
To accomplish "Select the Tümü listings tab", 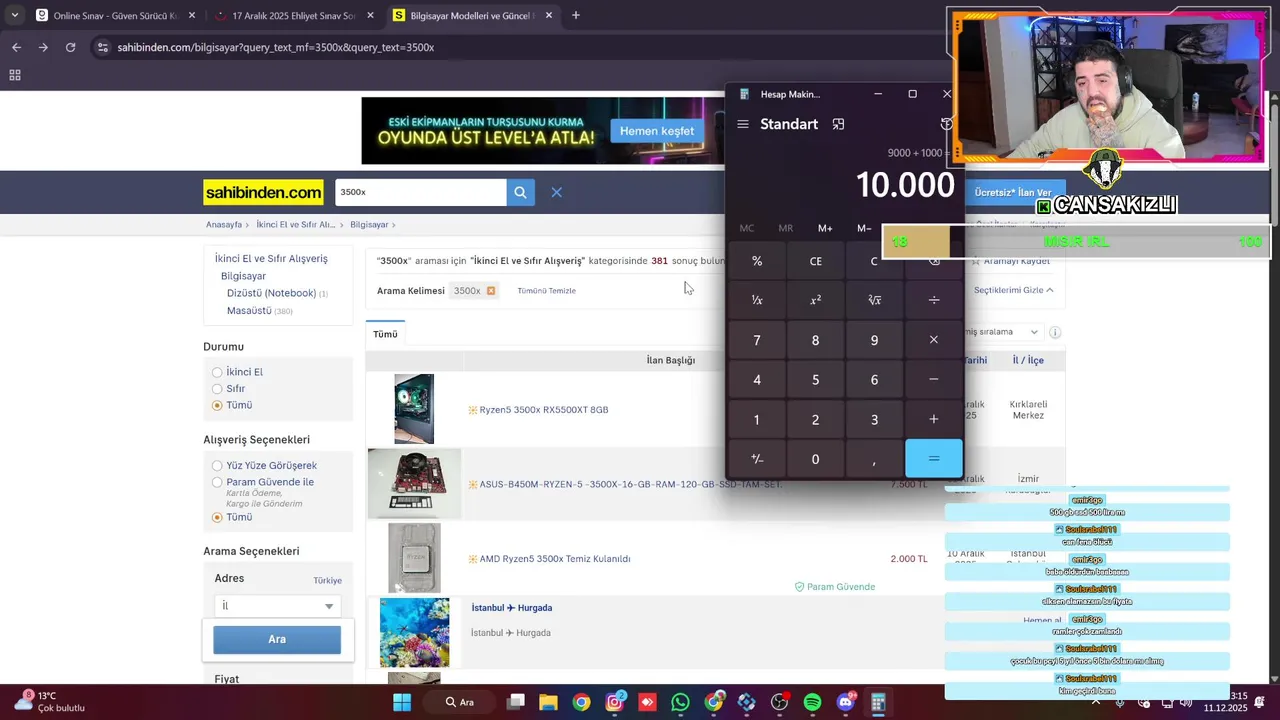I will (x=385, y=334).
